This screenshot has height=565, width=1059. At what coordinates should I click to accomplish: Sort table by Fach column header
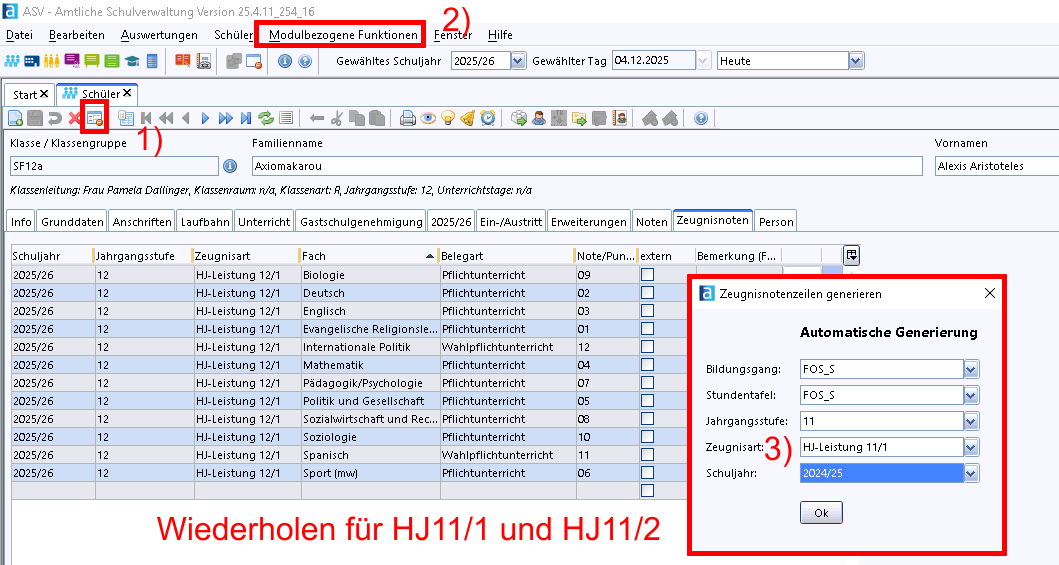[x=366, y=256]
